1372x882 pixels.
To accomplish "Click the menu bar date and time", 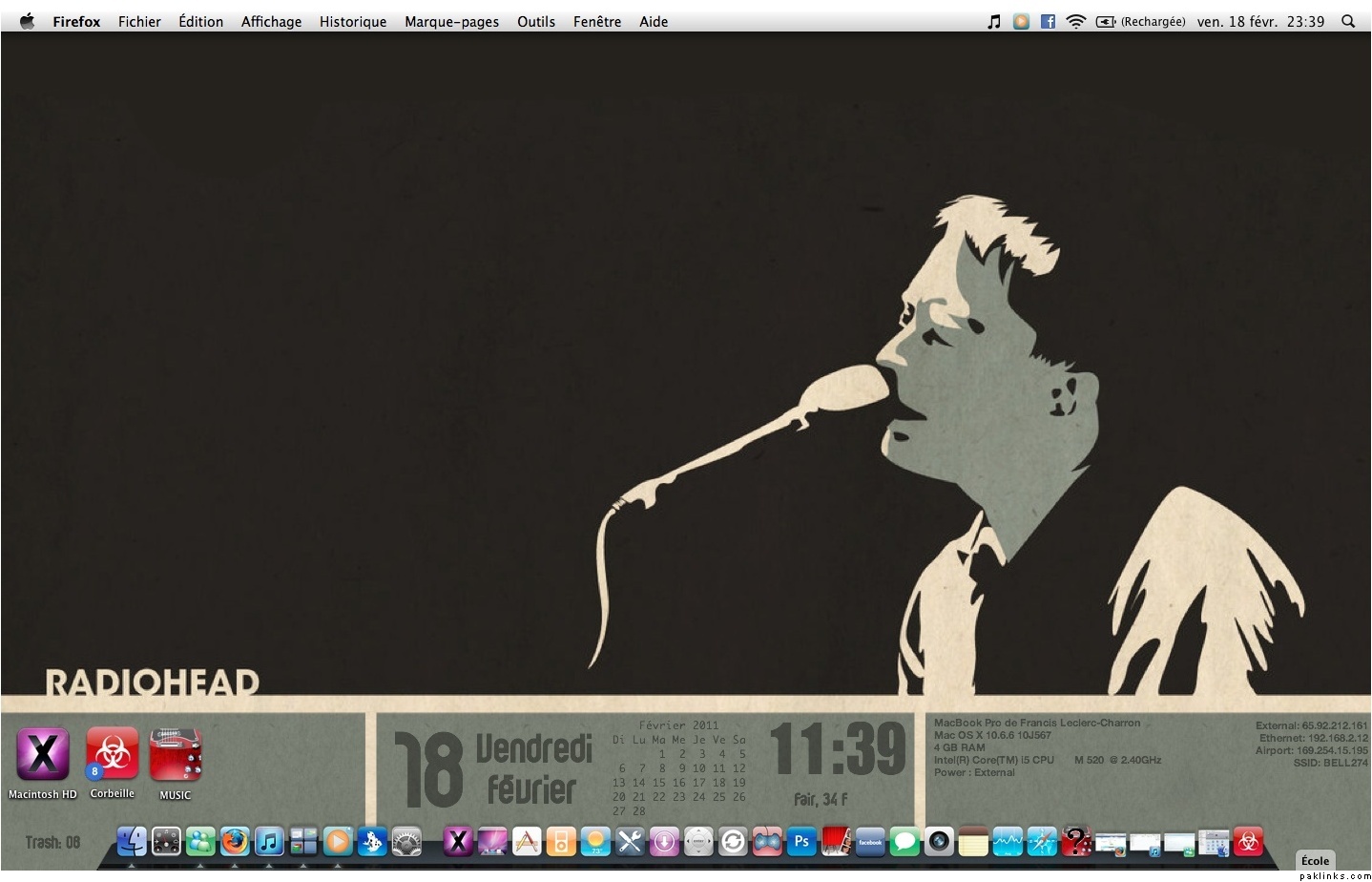I will click(x=1260, y=21).
